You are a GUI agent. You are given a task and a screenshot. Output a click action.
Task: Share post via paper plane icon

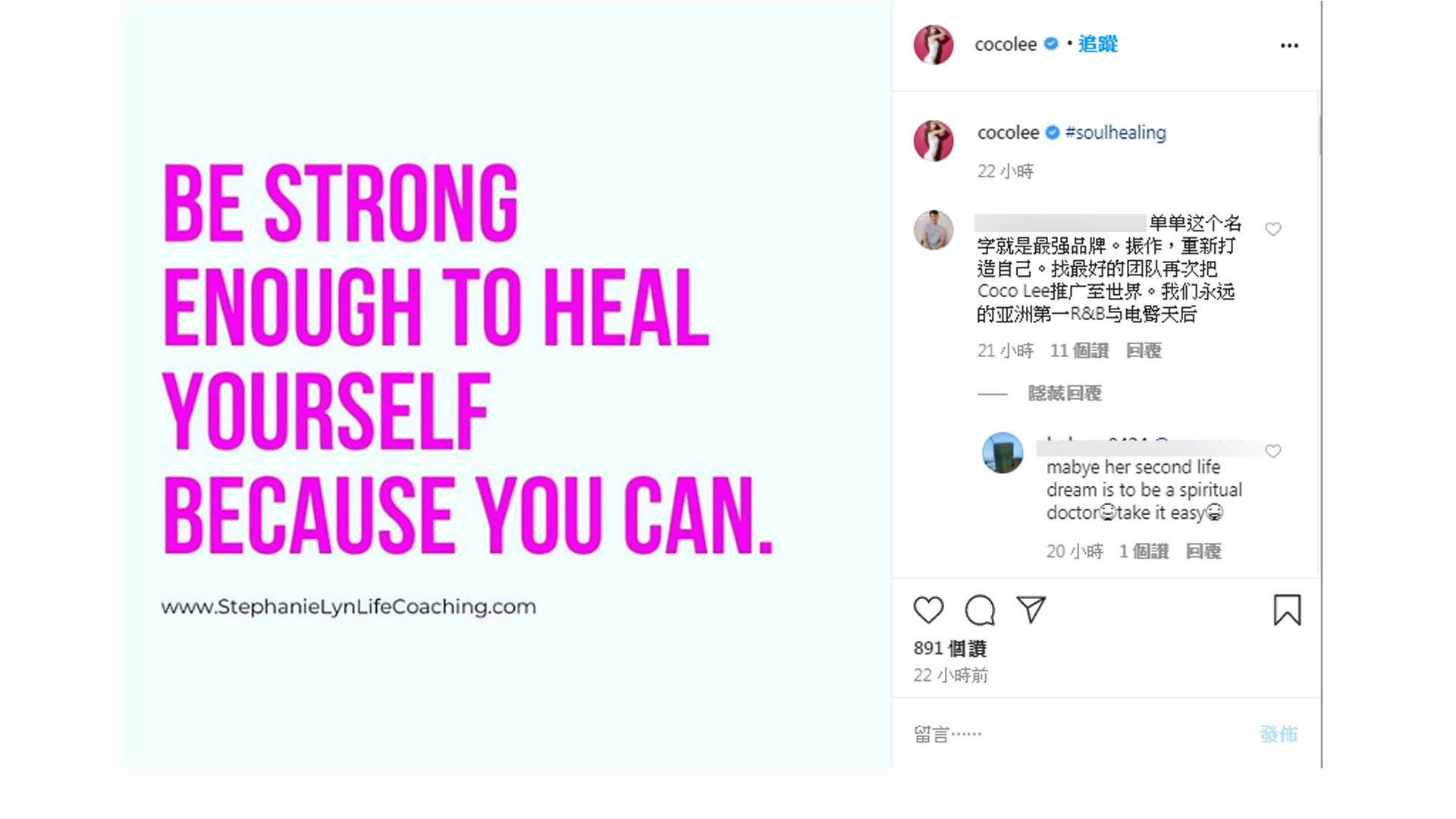pyautogui.click(x=1031, y=610)
